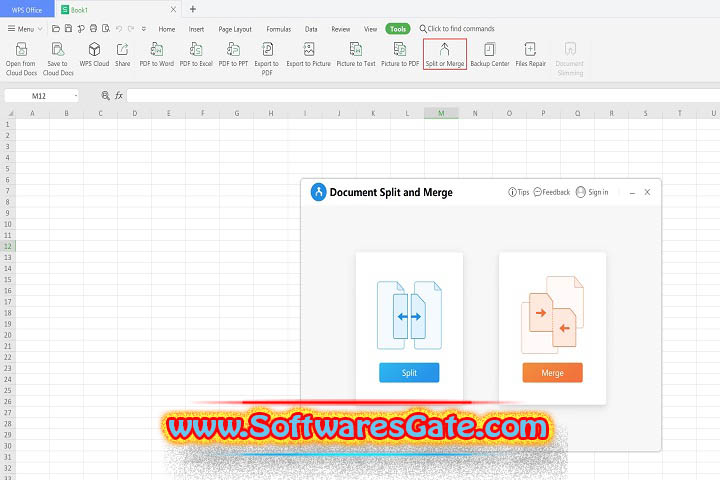
Task: Select column D header
Action: click(x=135, y=113)
